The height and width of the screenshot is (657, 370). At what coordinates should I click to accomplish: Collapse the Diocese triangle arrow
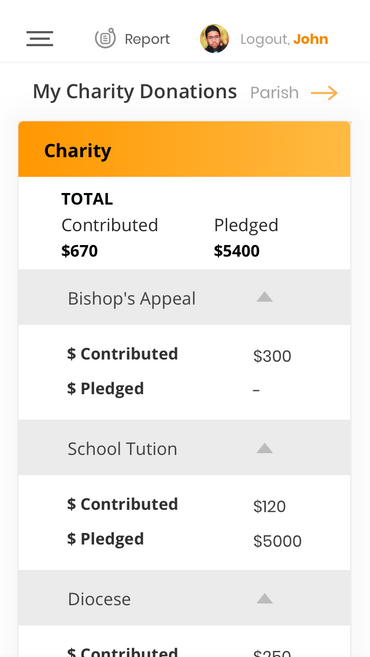pyautogui.click(x=264, y=598)
